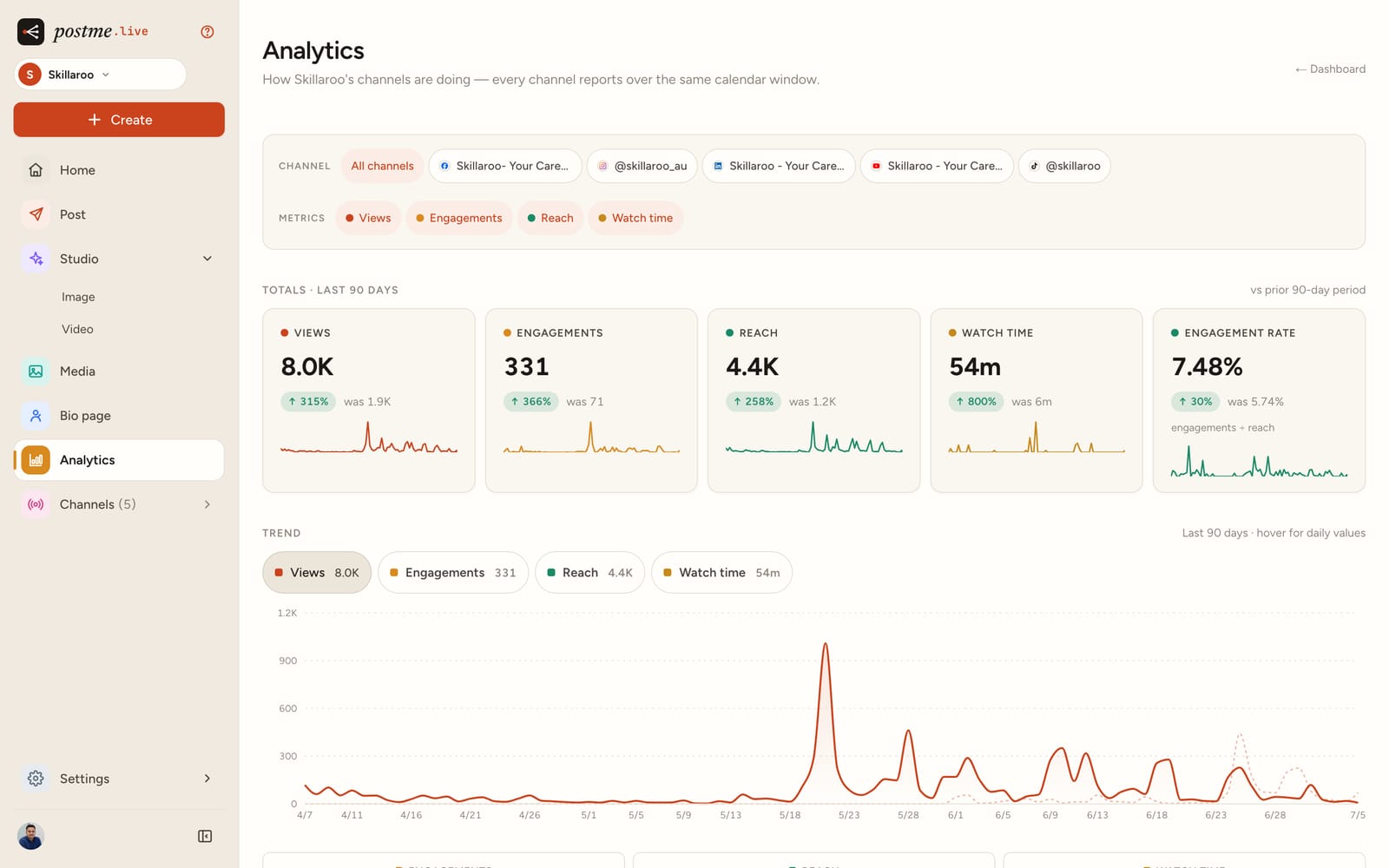Click the YouTube icon on channel chip
Image resolution: width=1389 pixels, height=868 pixels.
click(876, 166)
